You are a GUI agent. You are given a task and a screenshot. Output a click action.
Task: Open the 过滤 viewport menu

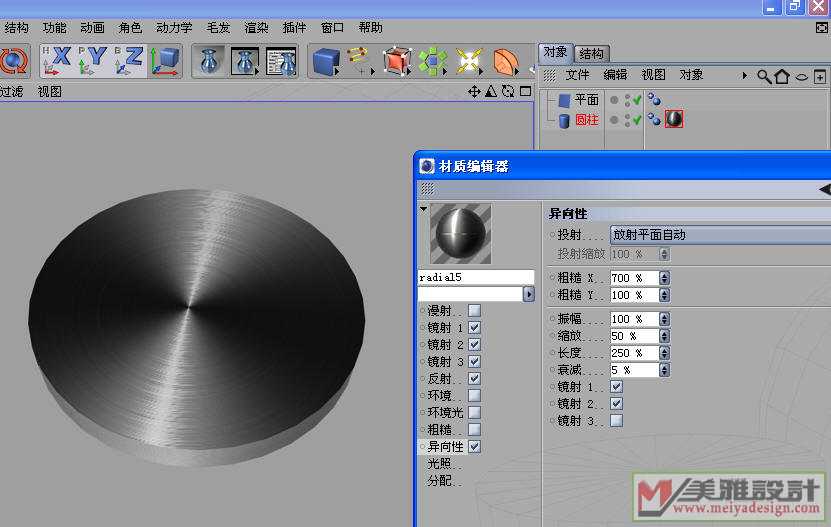tap(12, 92)
